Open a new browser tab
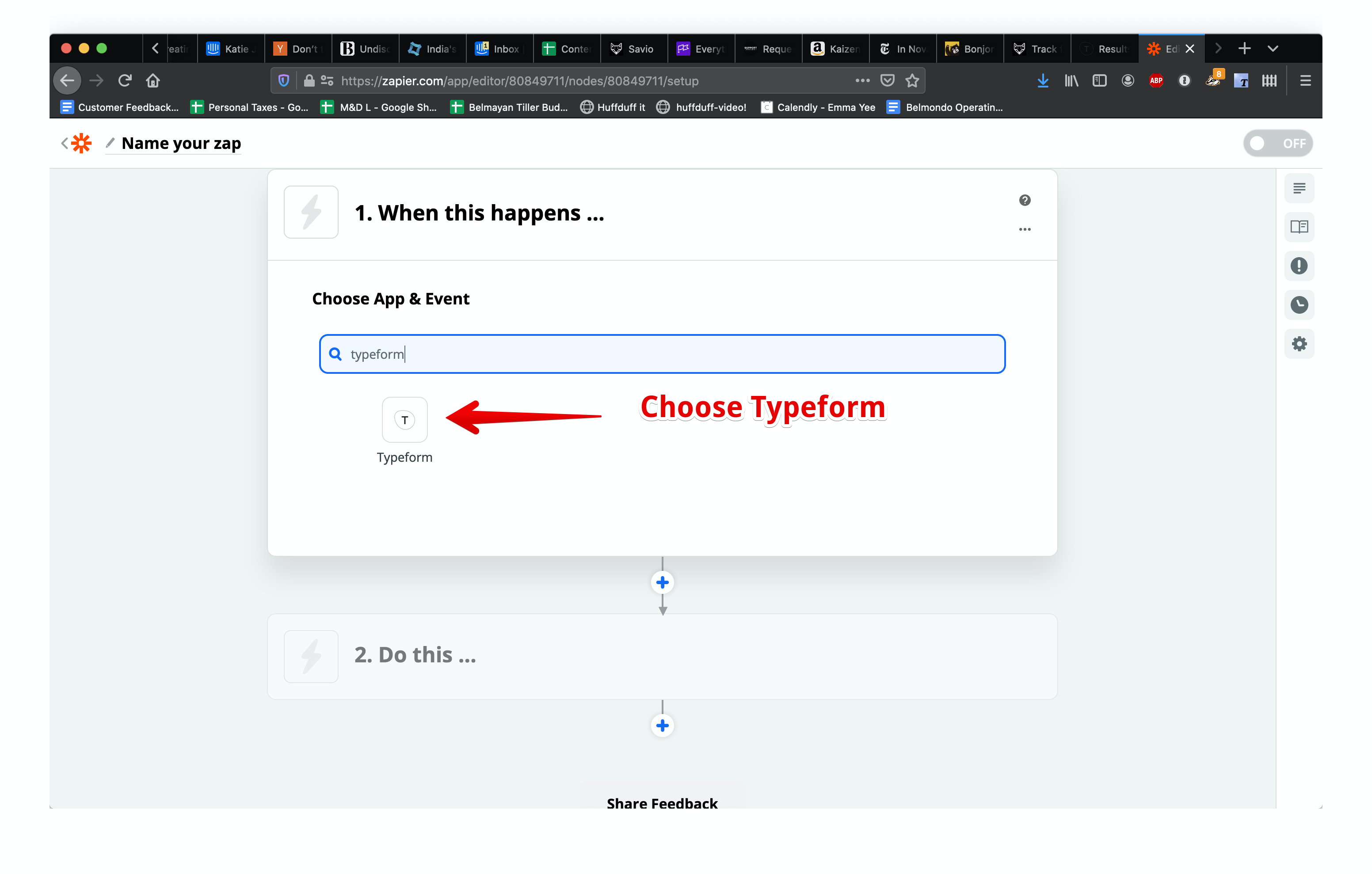Screen dimensions: 1372x874 pyautogui.click(x=1244, y=49)
